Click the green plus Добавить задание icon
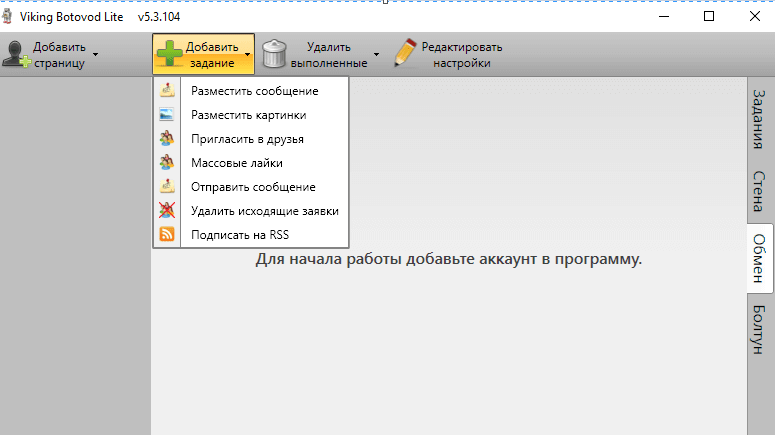 169,54
